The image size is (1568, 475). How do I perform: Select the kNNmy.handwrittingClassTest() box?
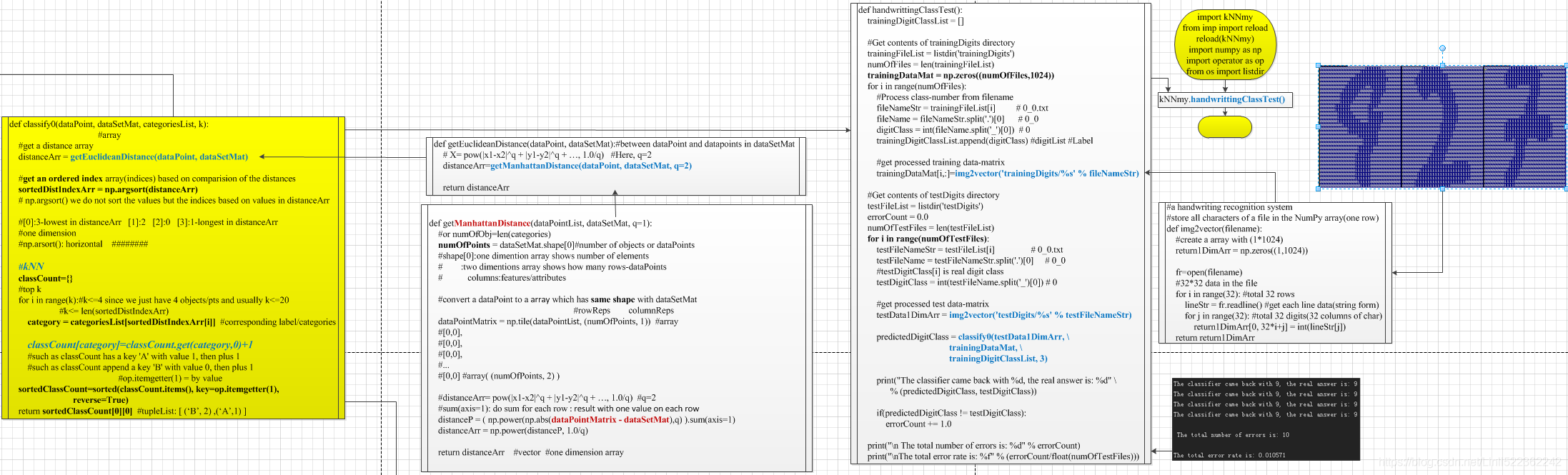click(x=1225, y=99)
